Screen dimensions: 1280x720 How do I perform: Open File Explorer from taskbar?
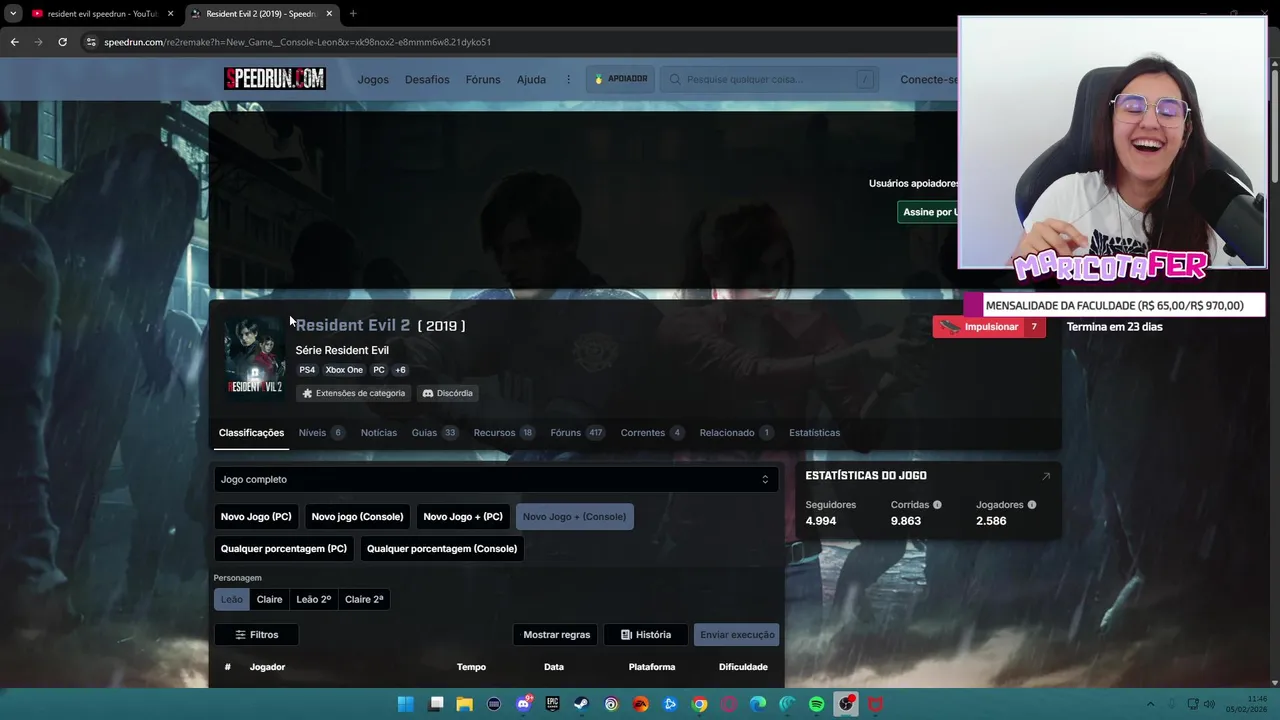pos(465,704)
